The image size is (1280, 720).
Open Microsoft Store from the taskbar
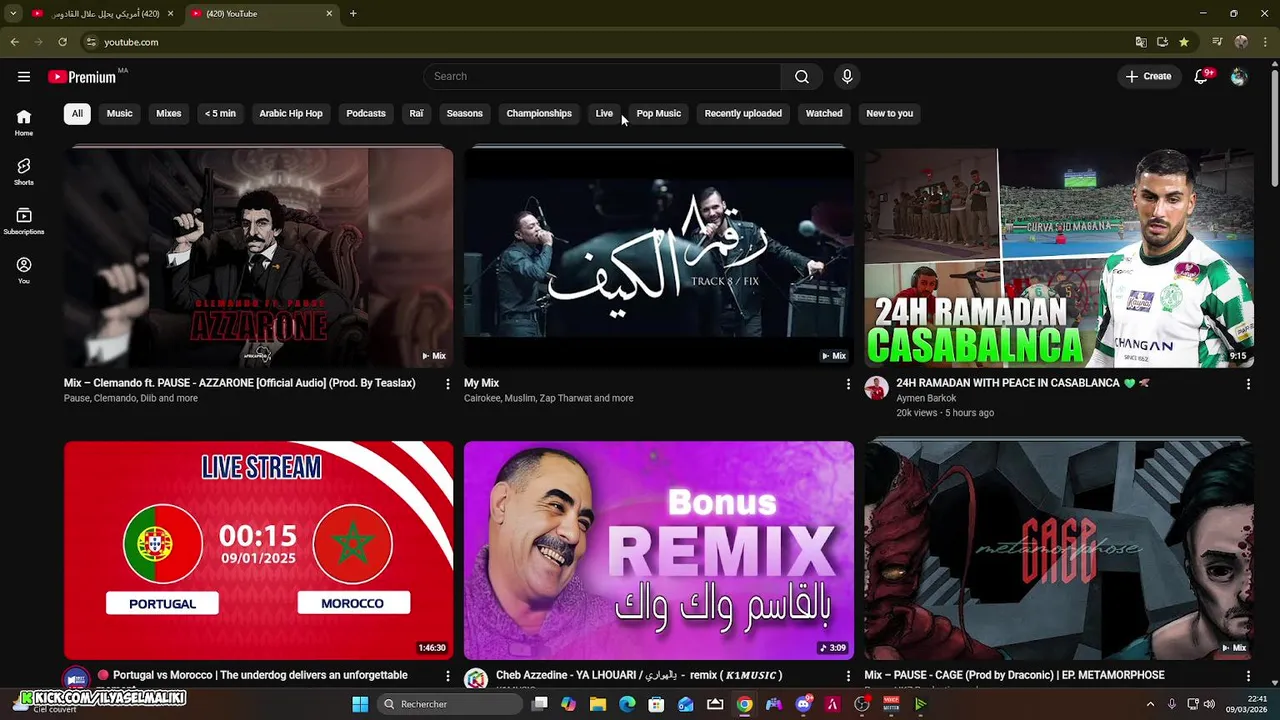[656, 704]
